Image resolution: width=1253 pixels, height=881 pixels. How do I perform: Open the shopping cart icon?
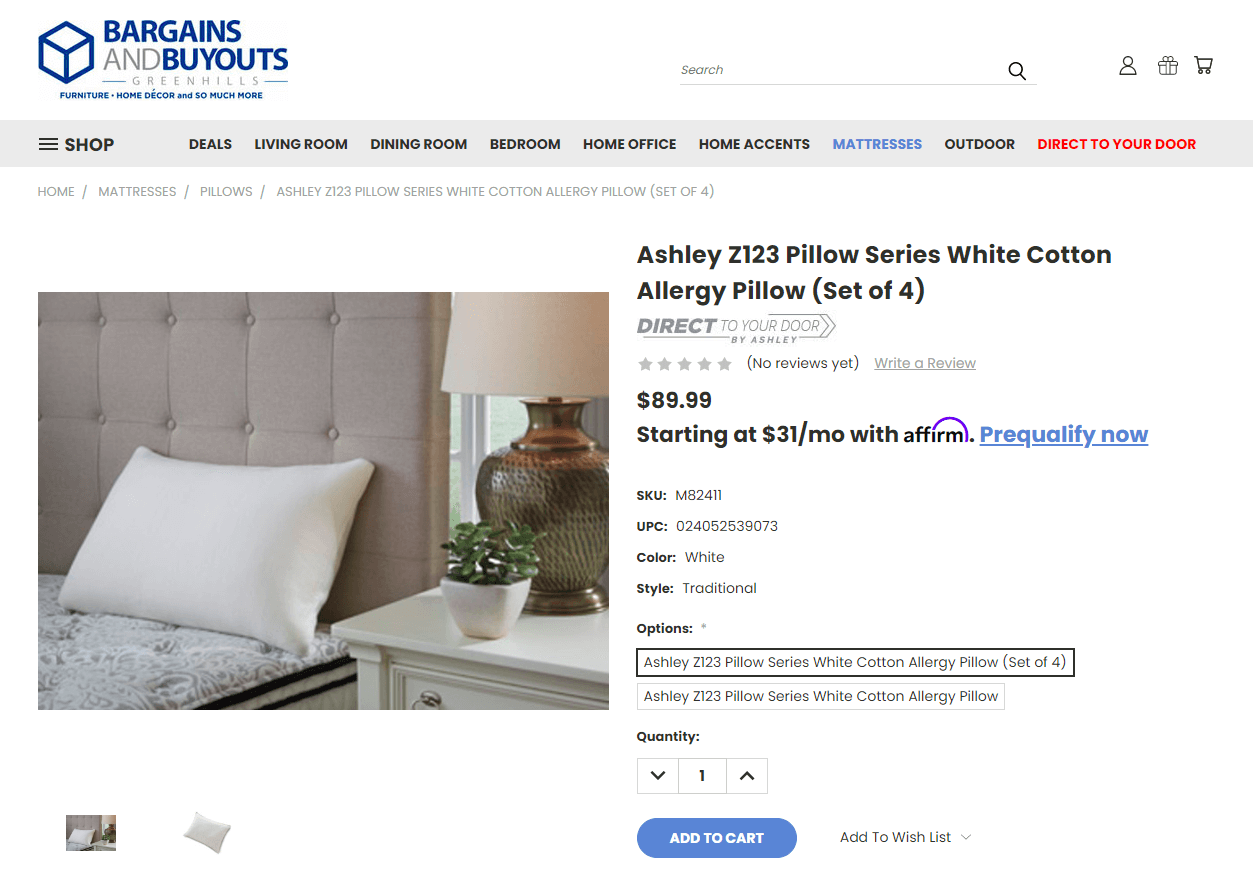point(1204,66)
